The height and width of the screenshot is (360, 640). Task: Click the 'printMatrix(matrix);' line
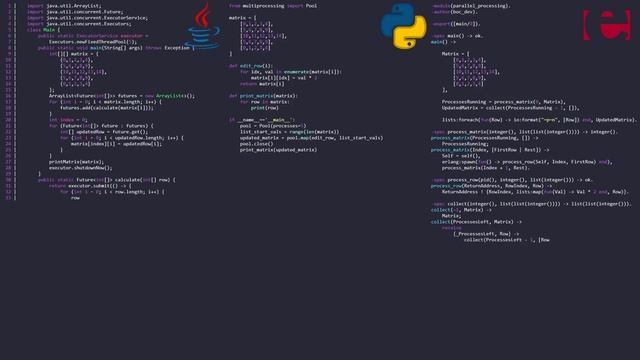coord(76,162)
